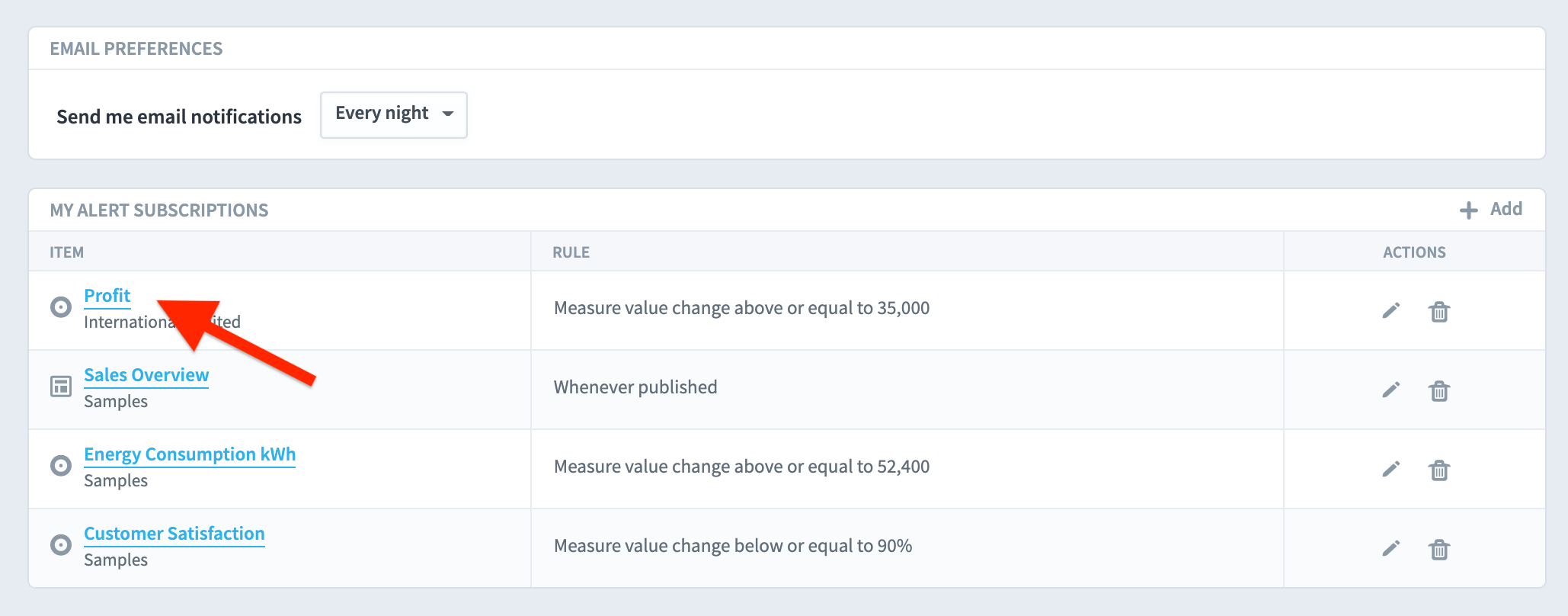Delete the Customer Satisfaction alert

point(1439,549)
